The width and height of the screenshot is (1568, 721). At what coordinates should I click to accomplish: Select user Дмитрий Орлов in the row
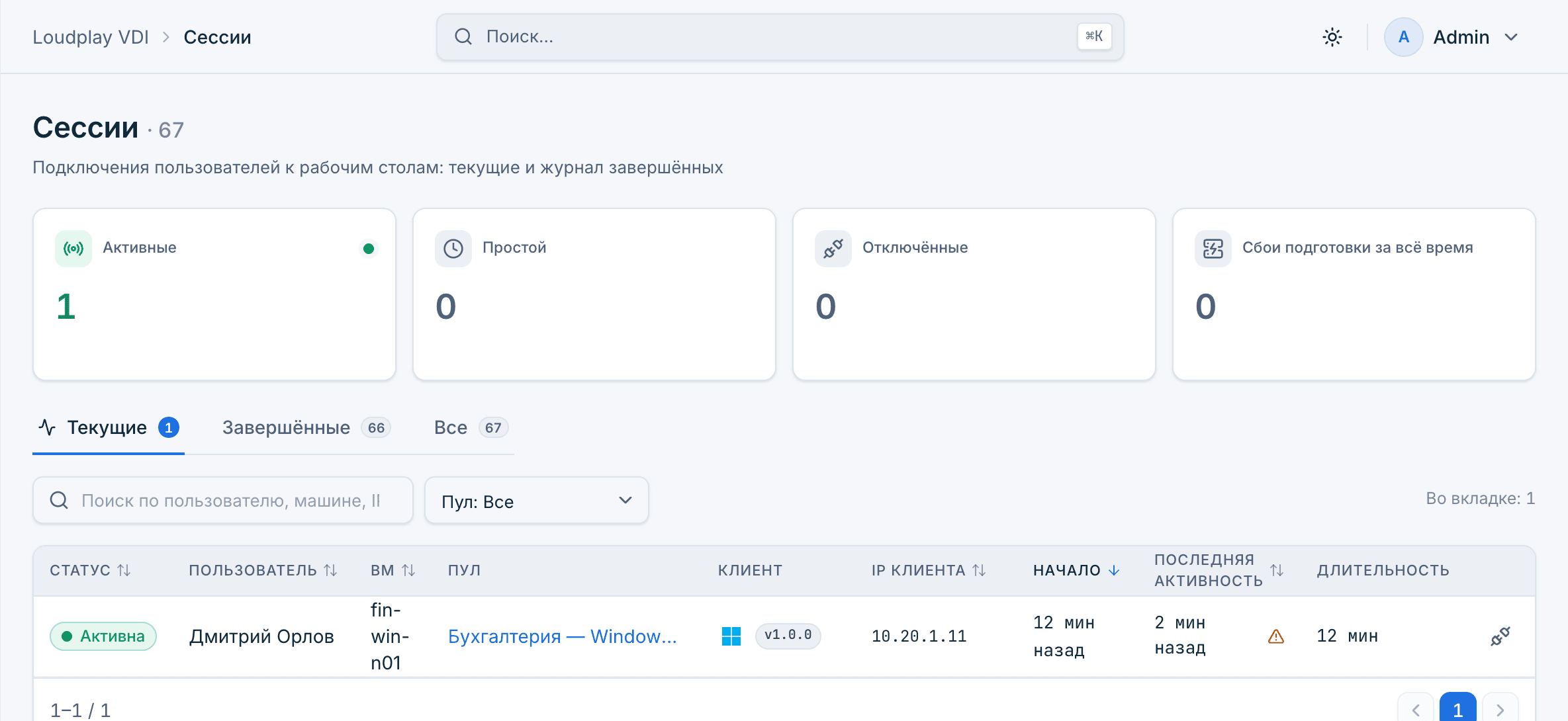coord(261,636)
